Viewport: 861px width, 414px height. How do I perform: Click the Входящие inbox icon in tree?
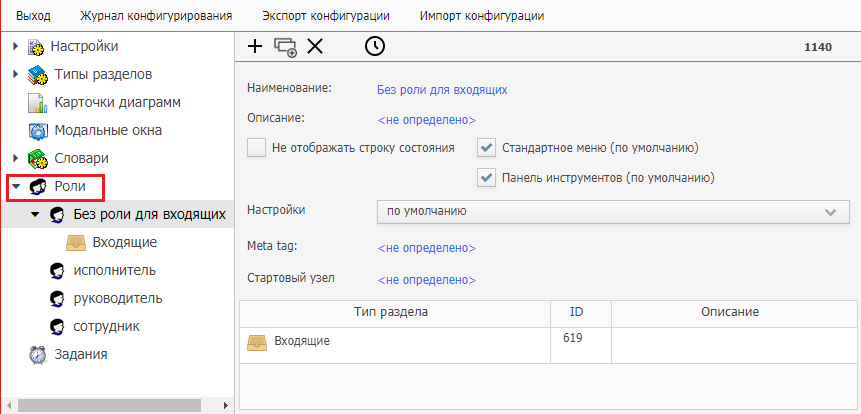pyautogui.click(x=76, y=243)
